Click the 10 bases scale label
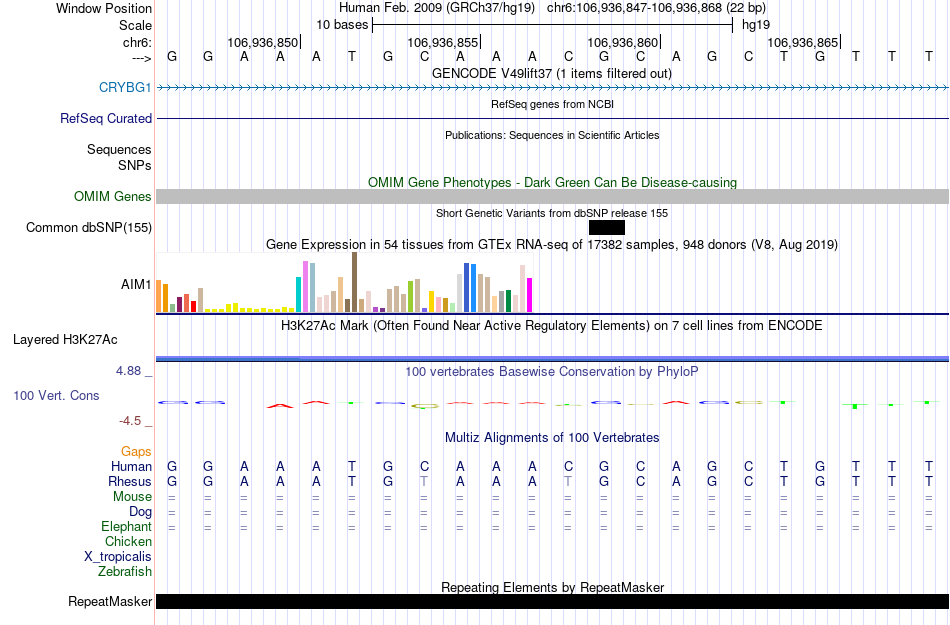The width and height of the screenshot is (950, 625). click(x=342, y=25)
